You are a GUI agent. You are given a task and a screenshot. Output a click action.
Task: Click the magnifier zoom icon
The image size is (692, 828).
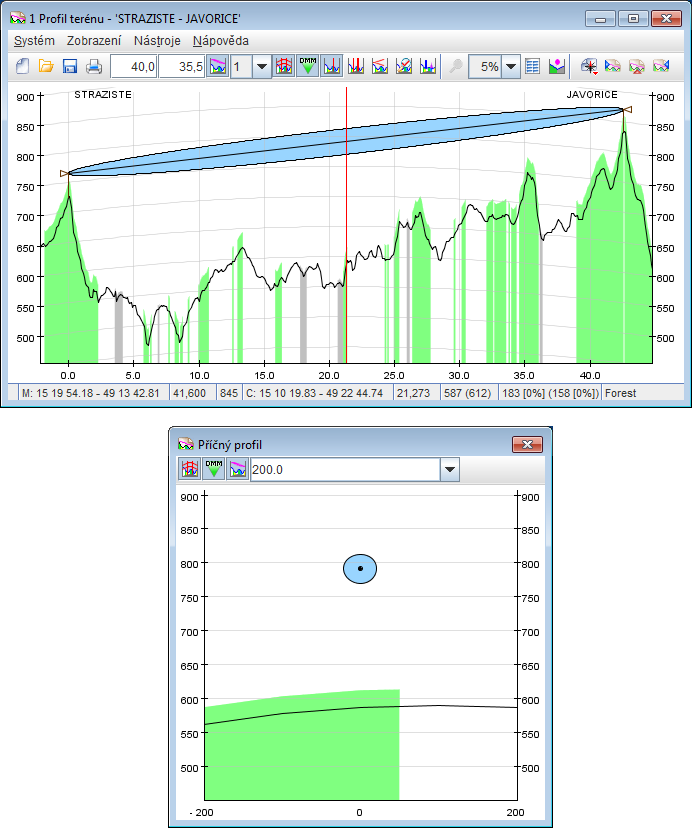[x=455, y=67]
